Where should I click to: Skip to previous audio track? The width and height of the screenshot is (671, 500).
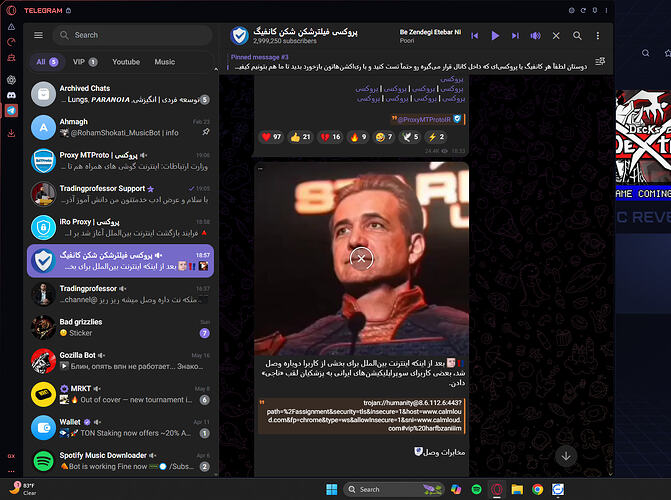[475, 36]
